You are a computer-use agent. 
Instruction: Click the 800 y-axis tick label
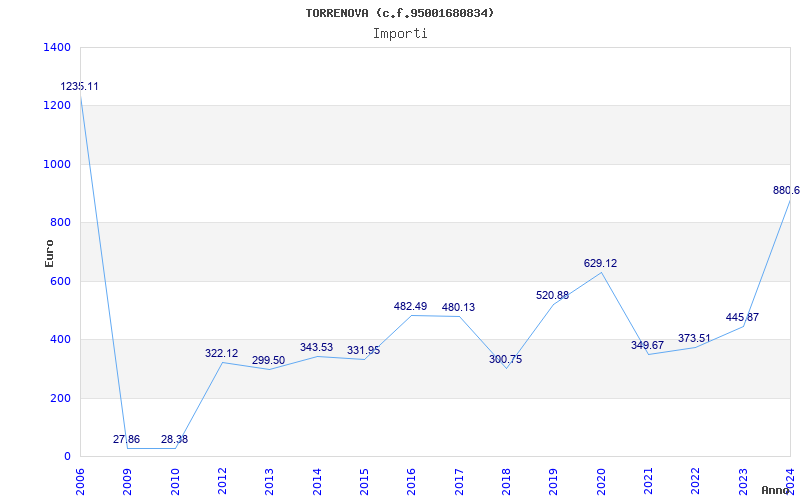click(60, 222)
